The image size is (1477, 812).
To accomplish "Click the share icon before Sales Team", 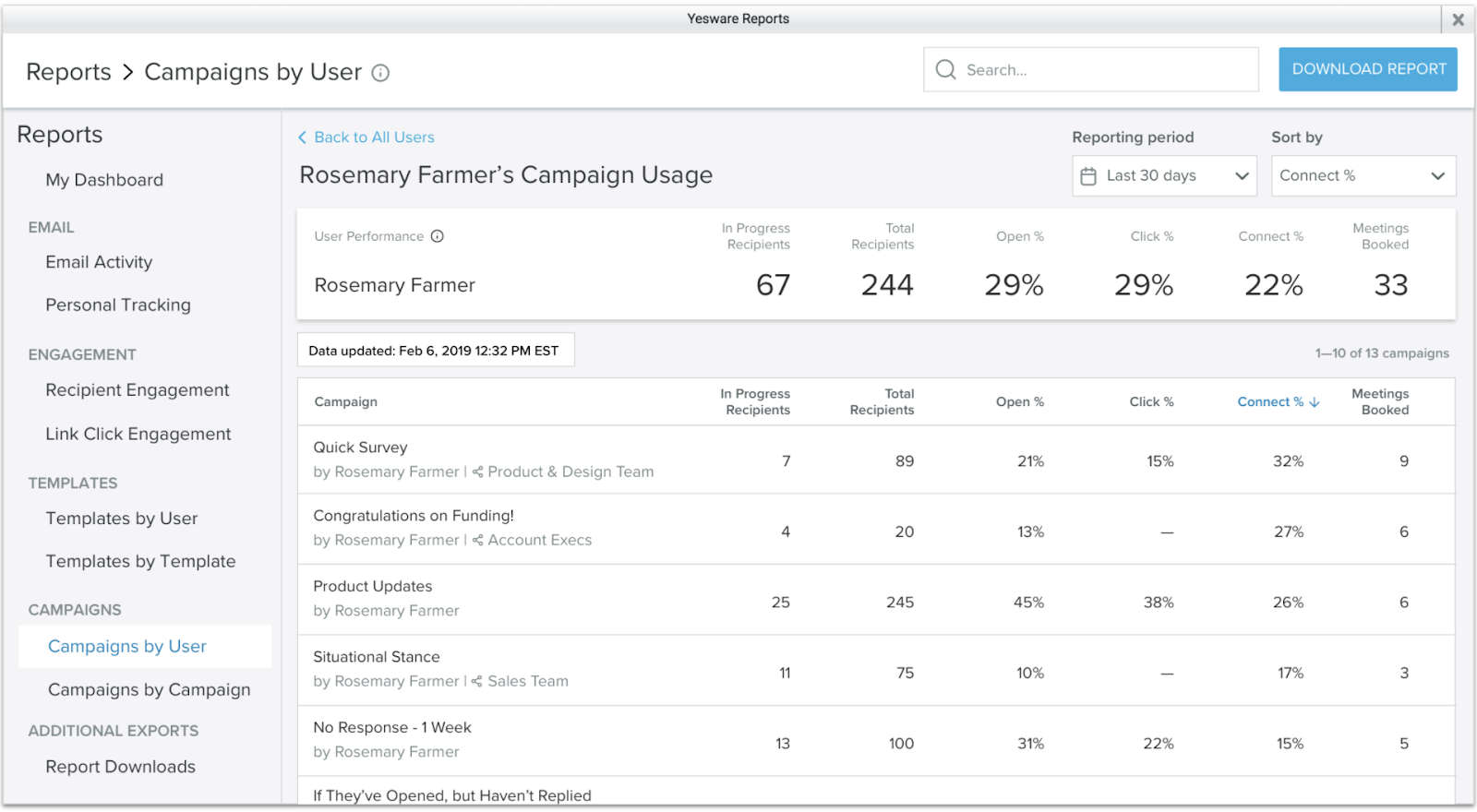I will (x=477, y=682).
